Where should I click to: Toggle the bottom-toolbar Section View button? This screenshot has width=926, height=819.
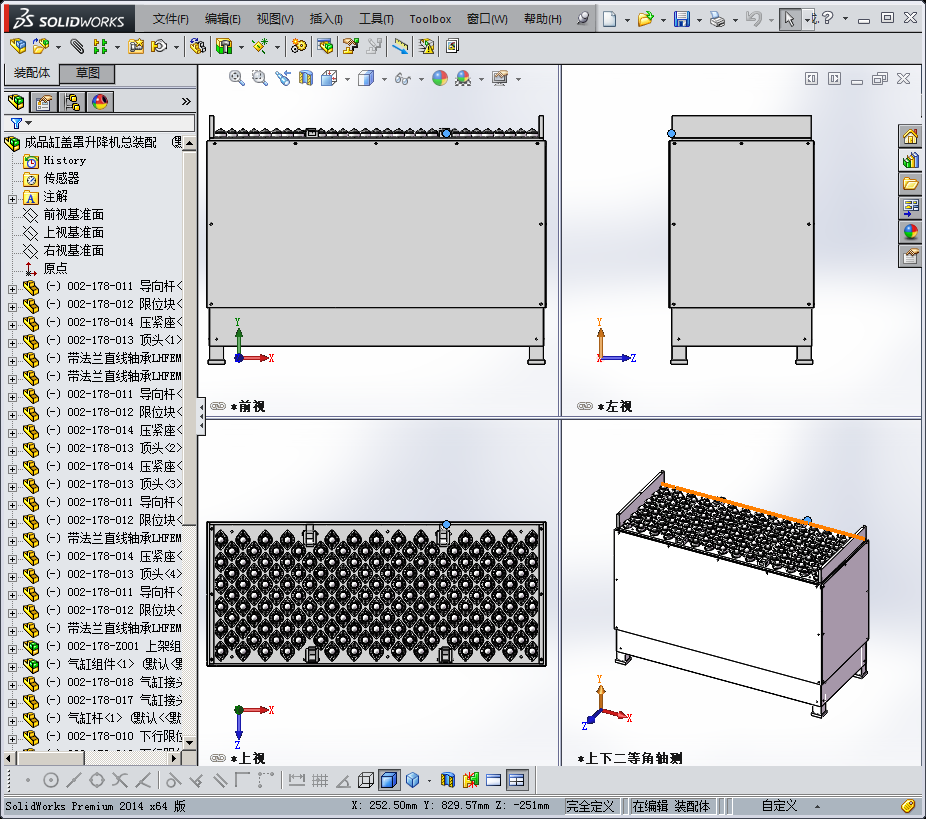[x=448, y=780]
